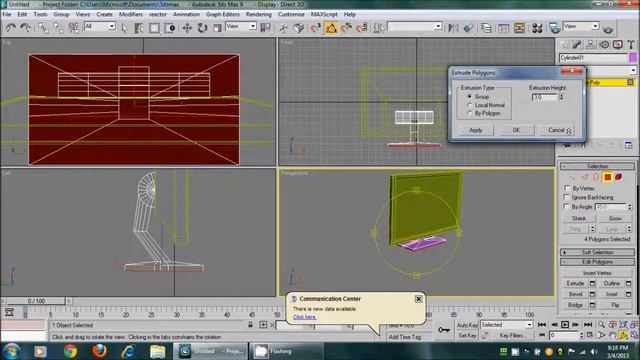Enable the By Vertex checkbox
This screenshot has width=640, height=360.
tap(567, 188)
